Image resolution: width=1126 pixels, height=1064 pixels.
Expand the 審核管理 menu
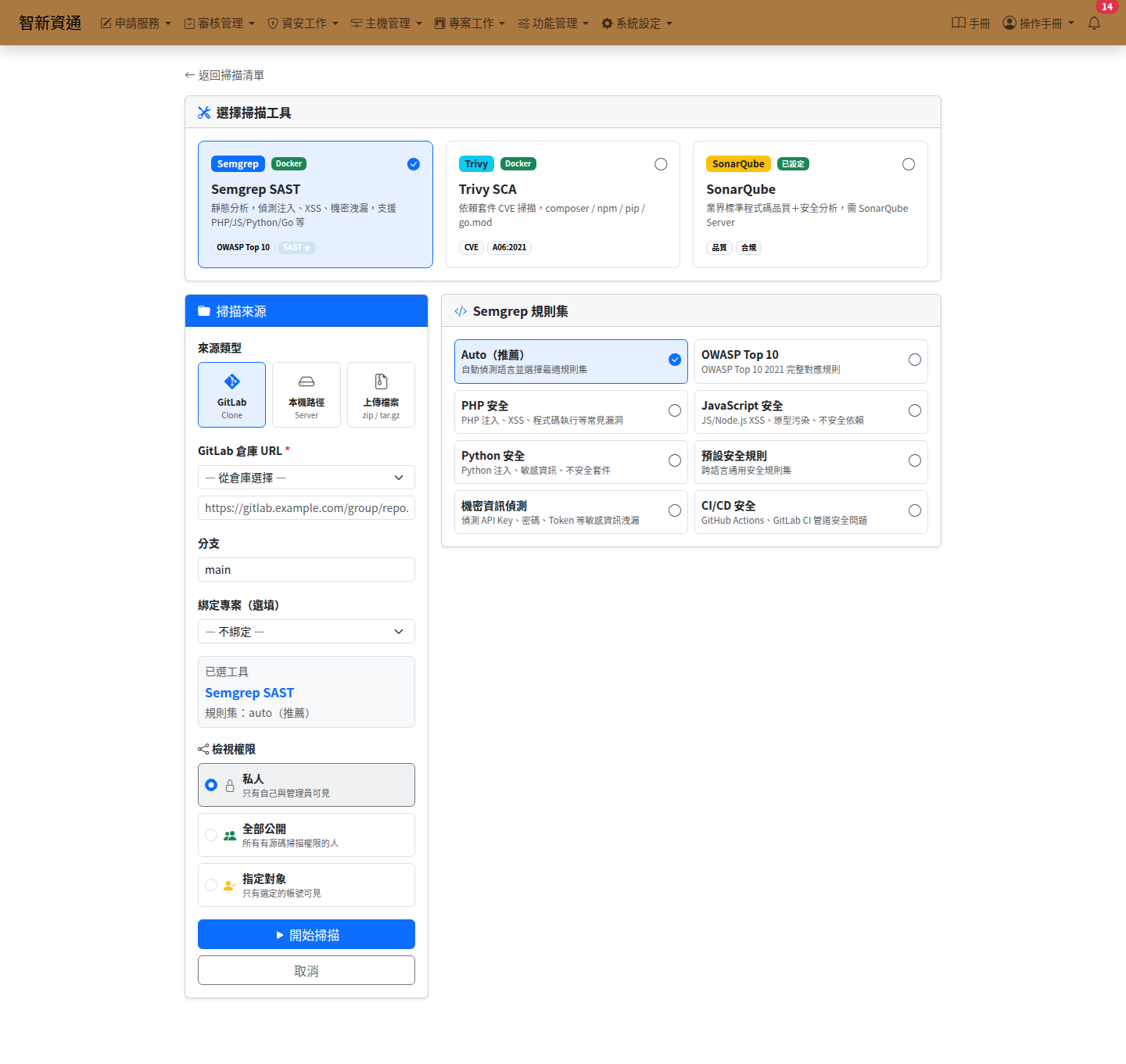220,23
